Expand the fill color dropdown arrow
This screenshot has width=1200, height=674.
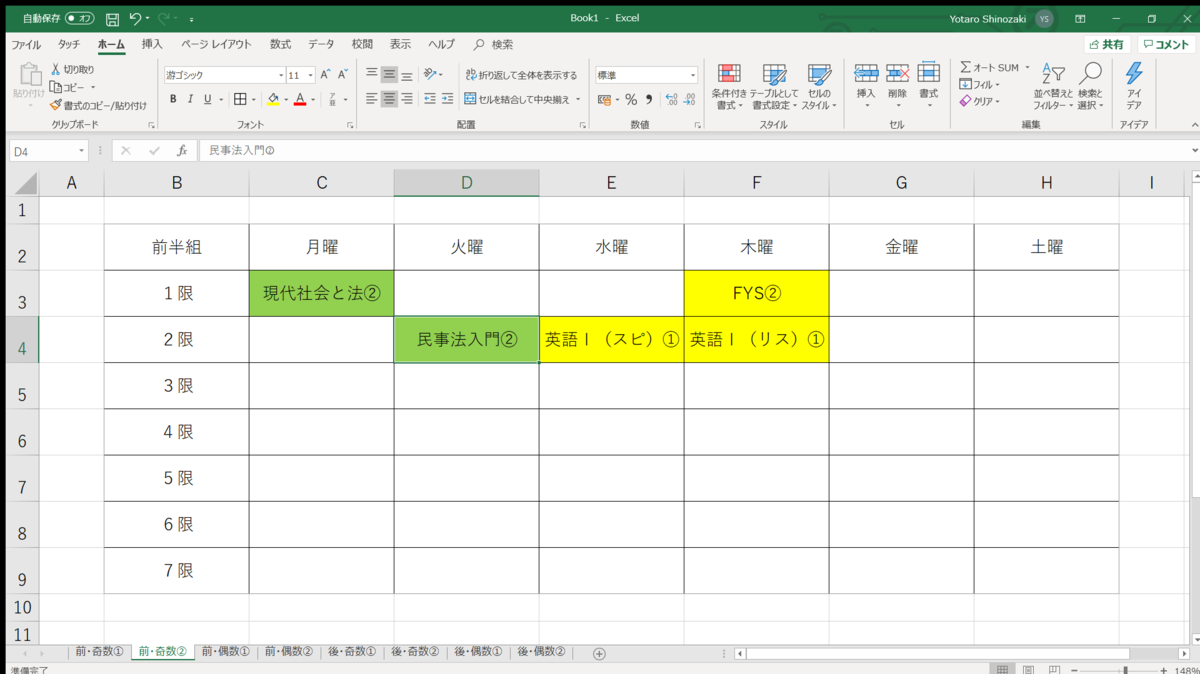(x=286, y=100)
